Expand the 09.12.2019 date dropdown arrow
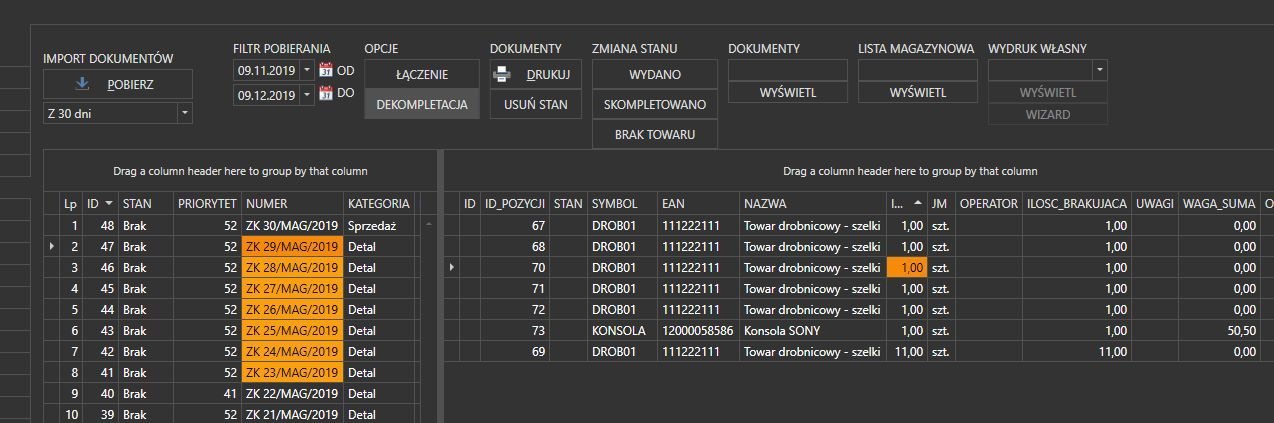 [x=306, y=95]
